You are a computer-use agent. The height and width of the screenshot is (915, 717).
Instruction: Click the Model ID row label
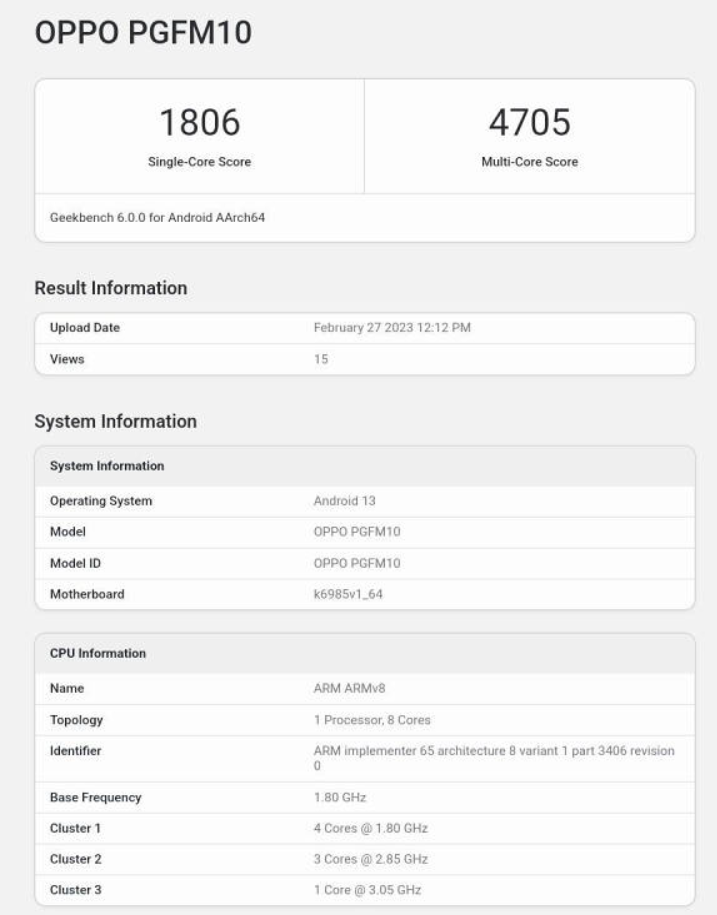point(75,563)
